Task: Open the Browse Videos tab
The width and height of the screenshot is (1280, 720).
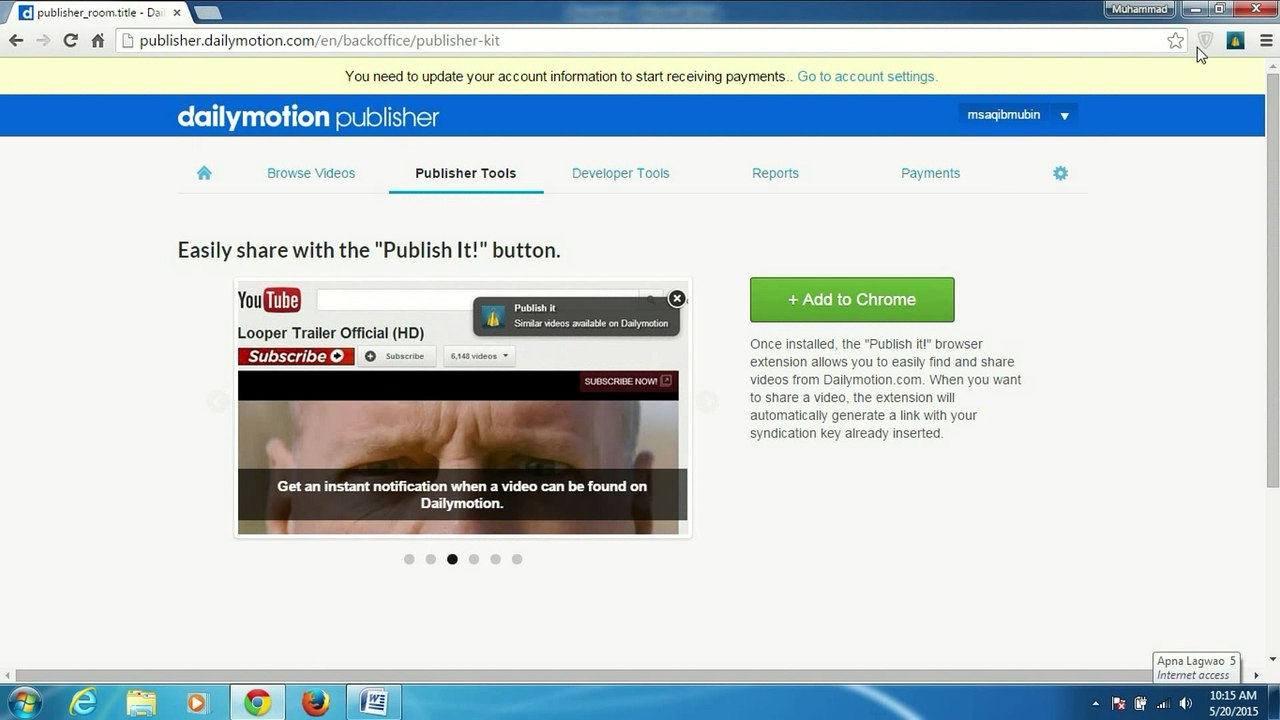Action: coord(311,173)
